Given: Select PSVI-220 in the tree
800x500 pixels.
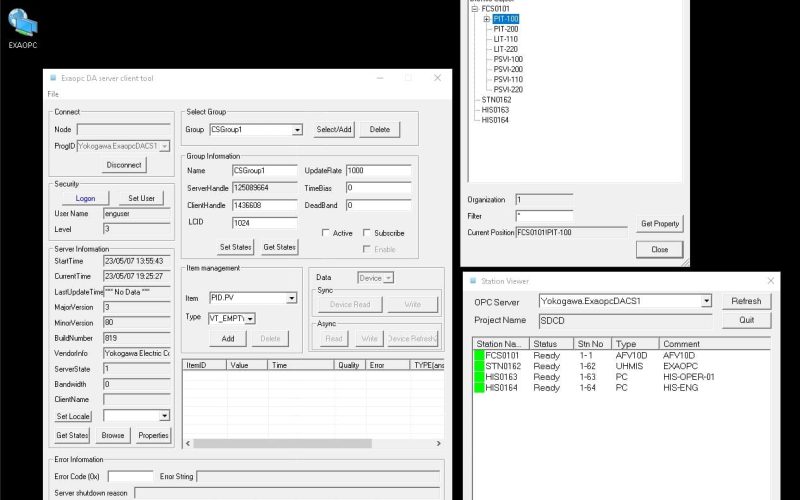Looking at the screenshot, I should [508, 90].
